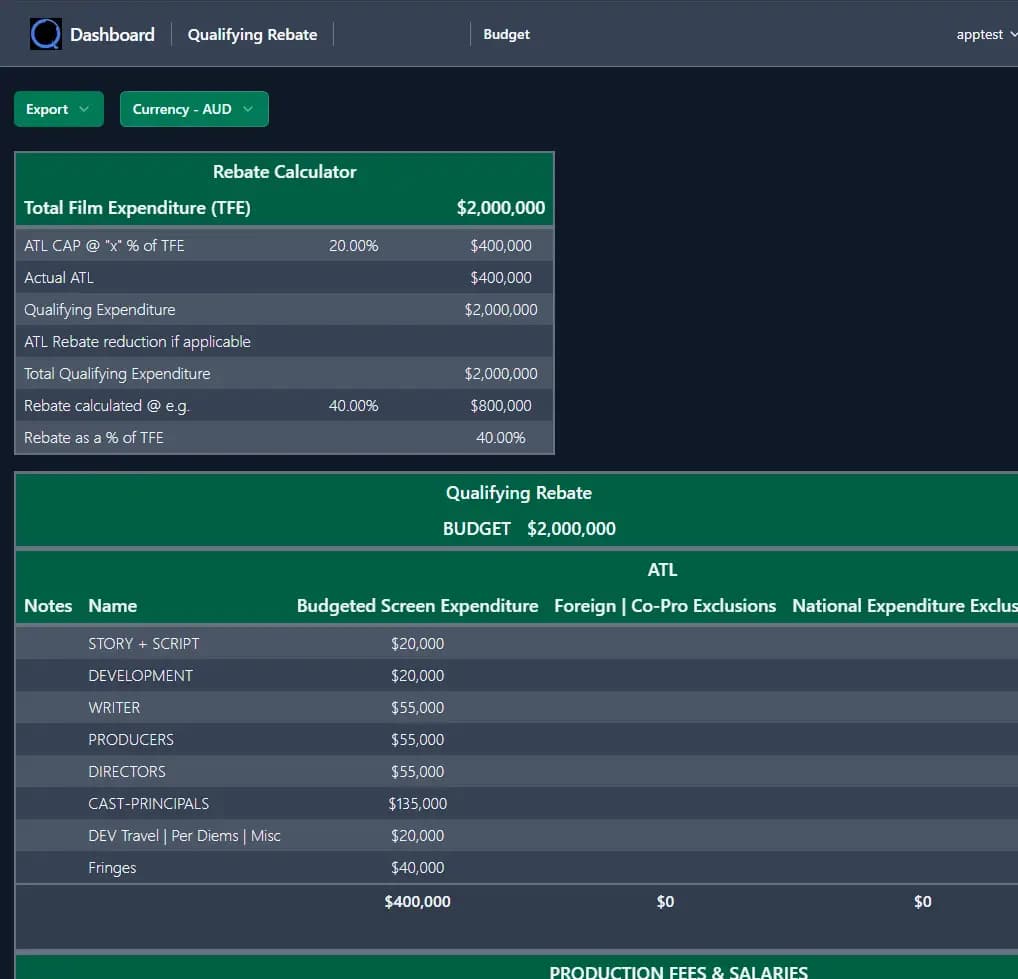Image resolution: width=1018 pixels, height=979 pixels.
Task: Select DEV Travel | Per Diems | Misc row
Action: point(517,836)
